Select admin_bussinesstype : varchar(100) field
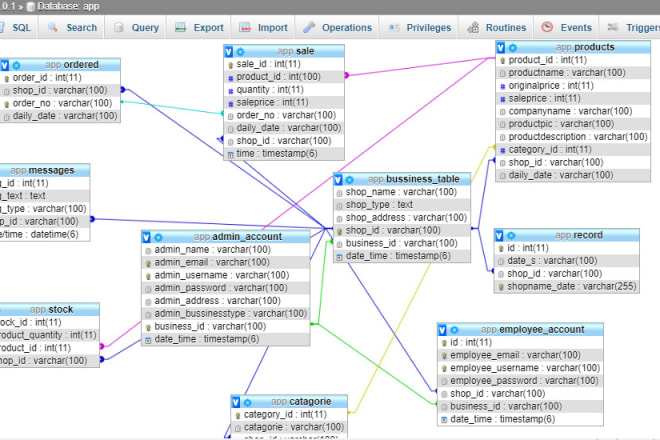Screen dimensions: 660x440 pyautogui.click(x=226, y=314)
